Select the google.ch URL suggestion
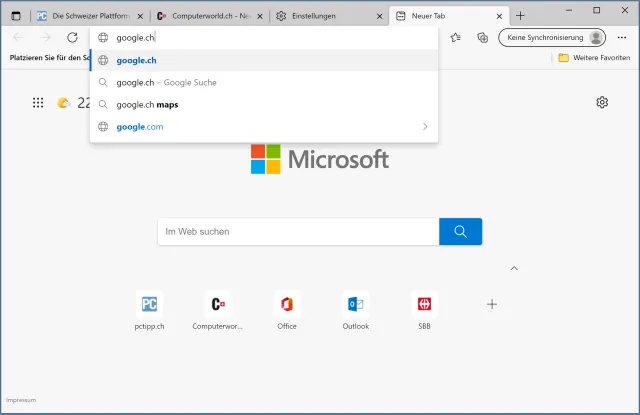The image size is (640, 415). coord(264,60)
